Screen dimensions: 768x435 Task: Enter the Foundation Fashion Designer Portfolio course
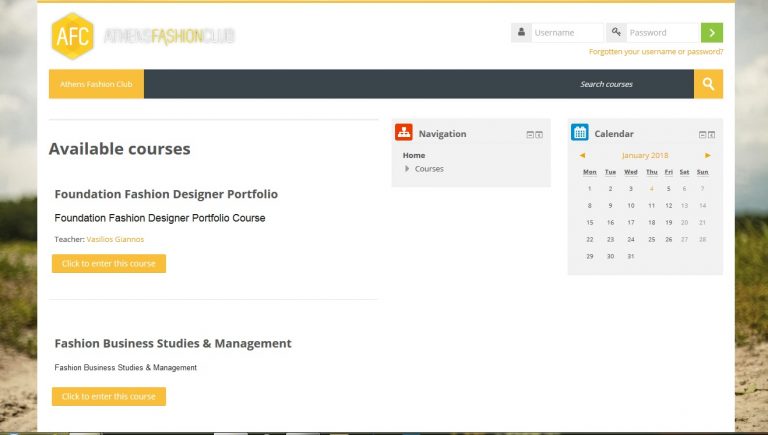(x=109, y=264)
